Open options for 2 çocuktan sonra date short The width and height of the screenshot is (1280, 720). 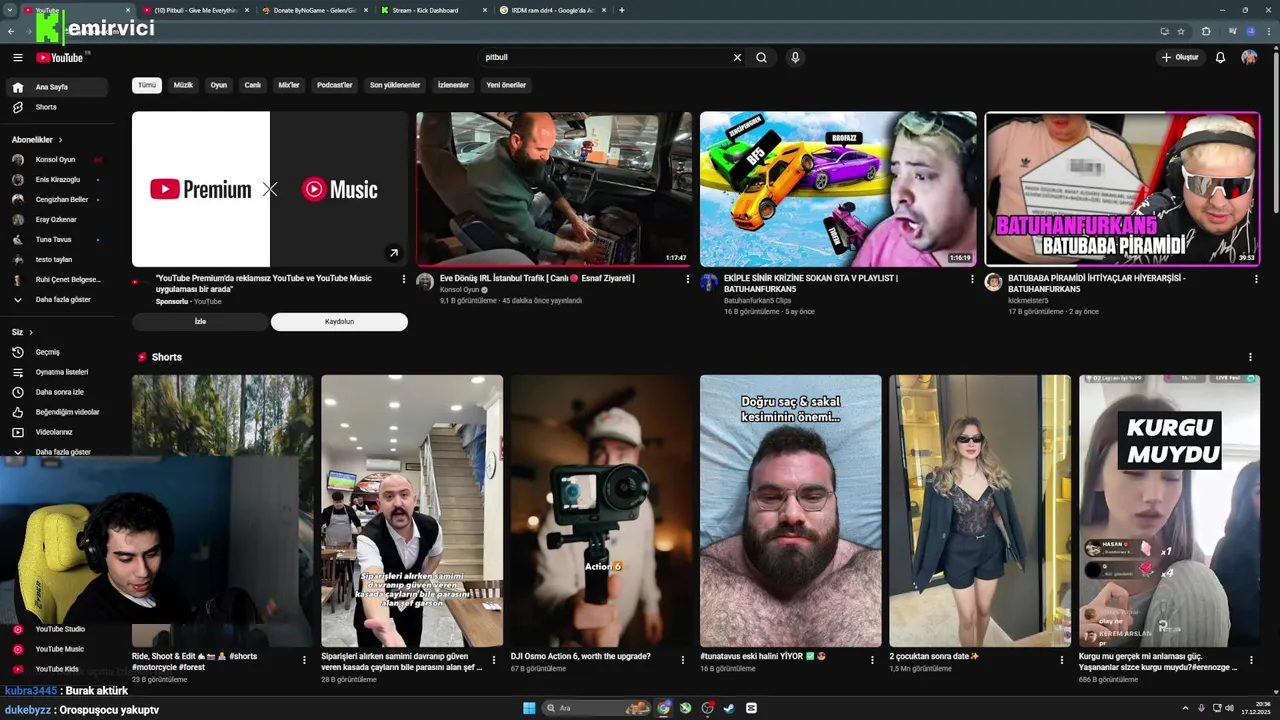1062,660
